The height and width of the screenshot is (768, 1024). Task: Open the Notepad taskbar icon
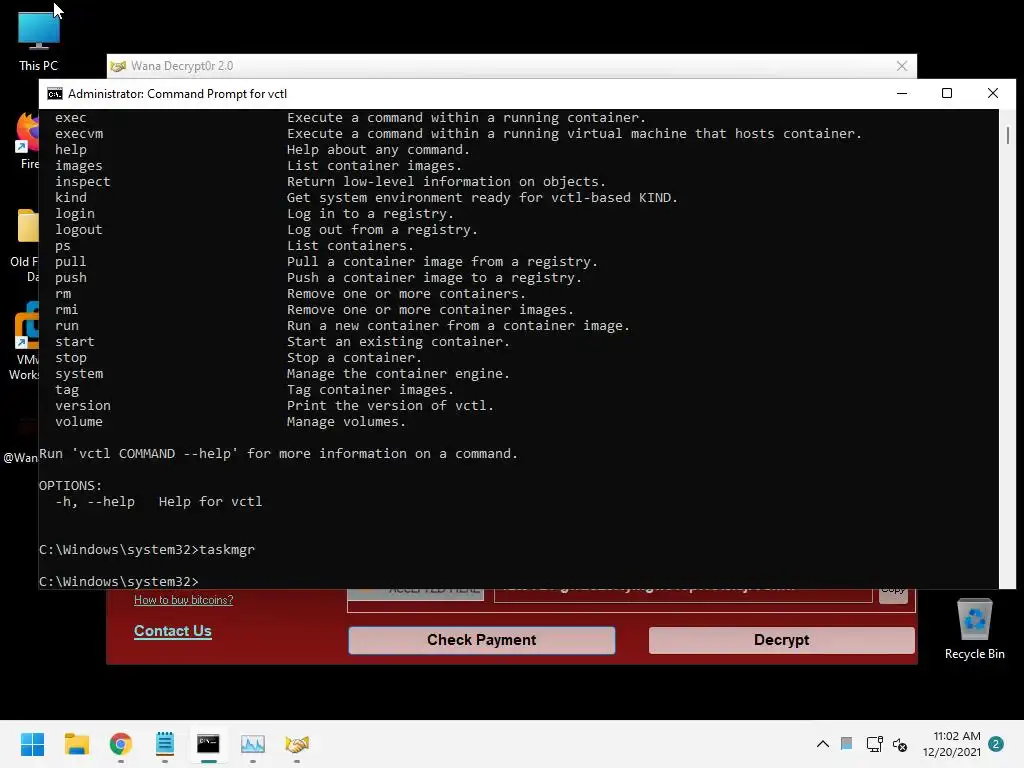click(x=165, y=744)
